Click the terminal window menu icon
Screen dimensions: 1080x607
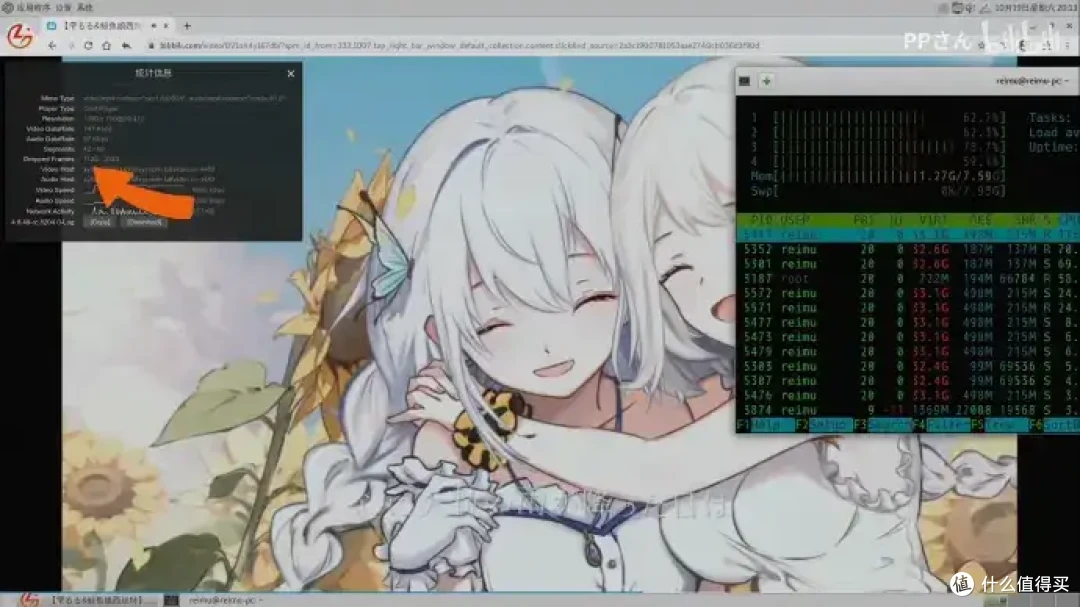tap(745, 81)
